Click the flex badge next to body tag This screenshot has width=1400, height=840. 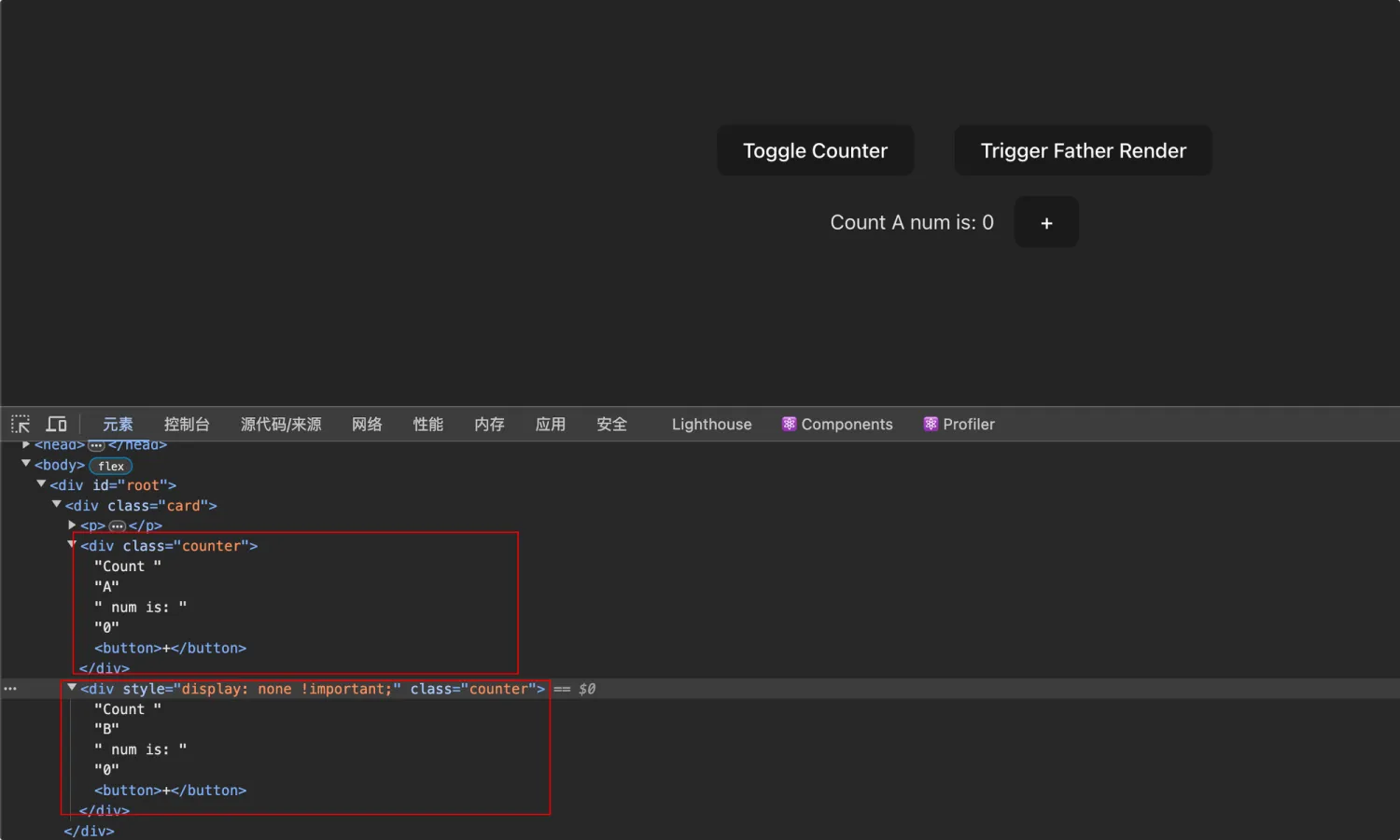coord(109,466)
